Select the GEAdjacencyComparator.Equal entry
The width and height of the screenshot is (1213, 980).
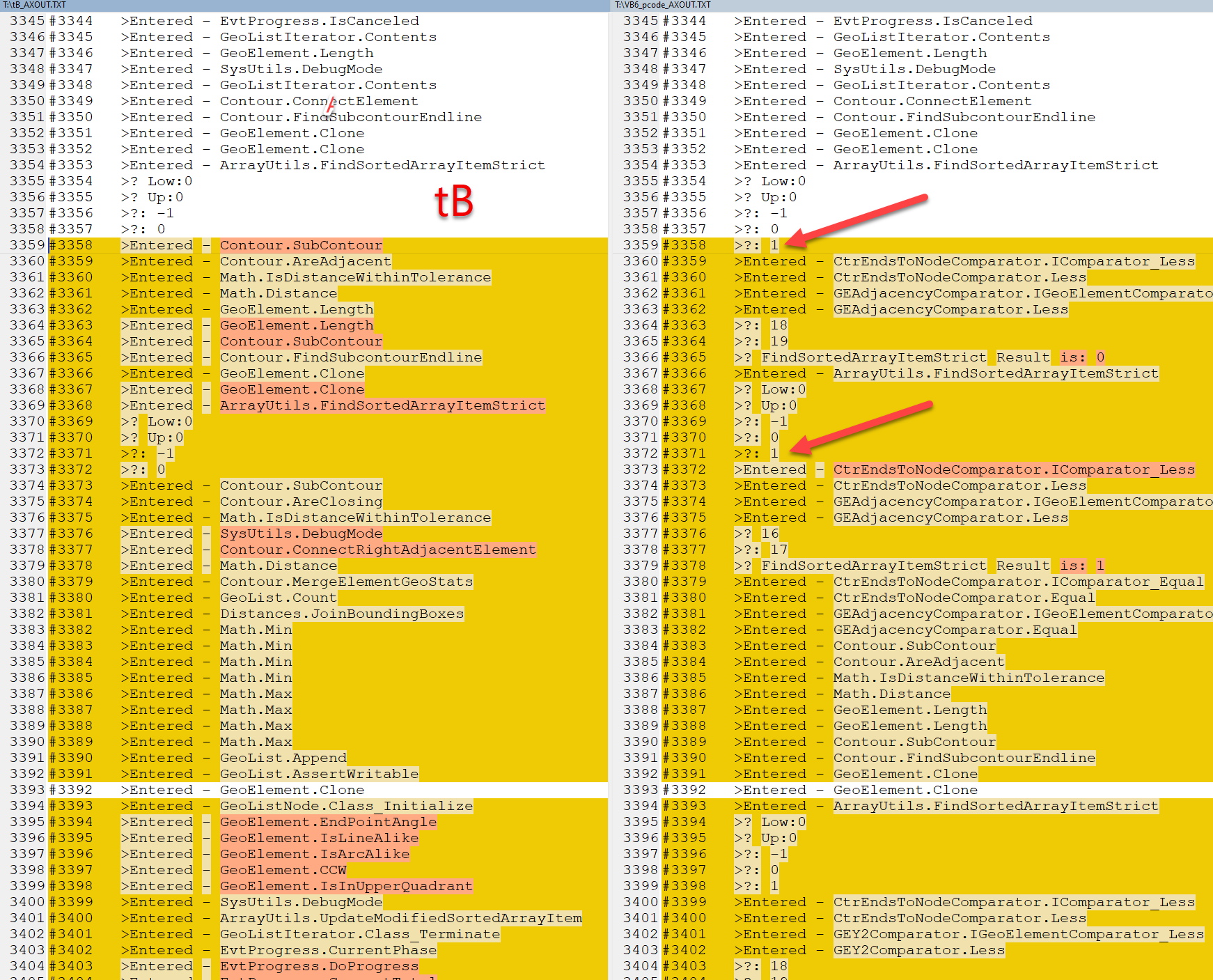point(955,630)
